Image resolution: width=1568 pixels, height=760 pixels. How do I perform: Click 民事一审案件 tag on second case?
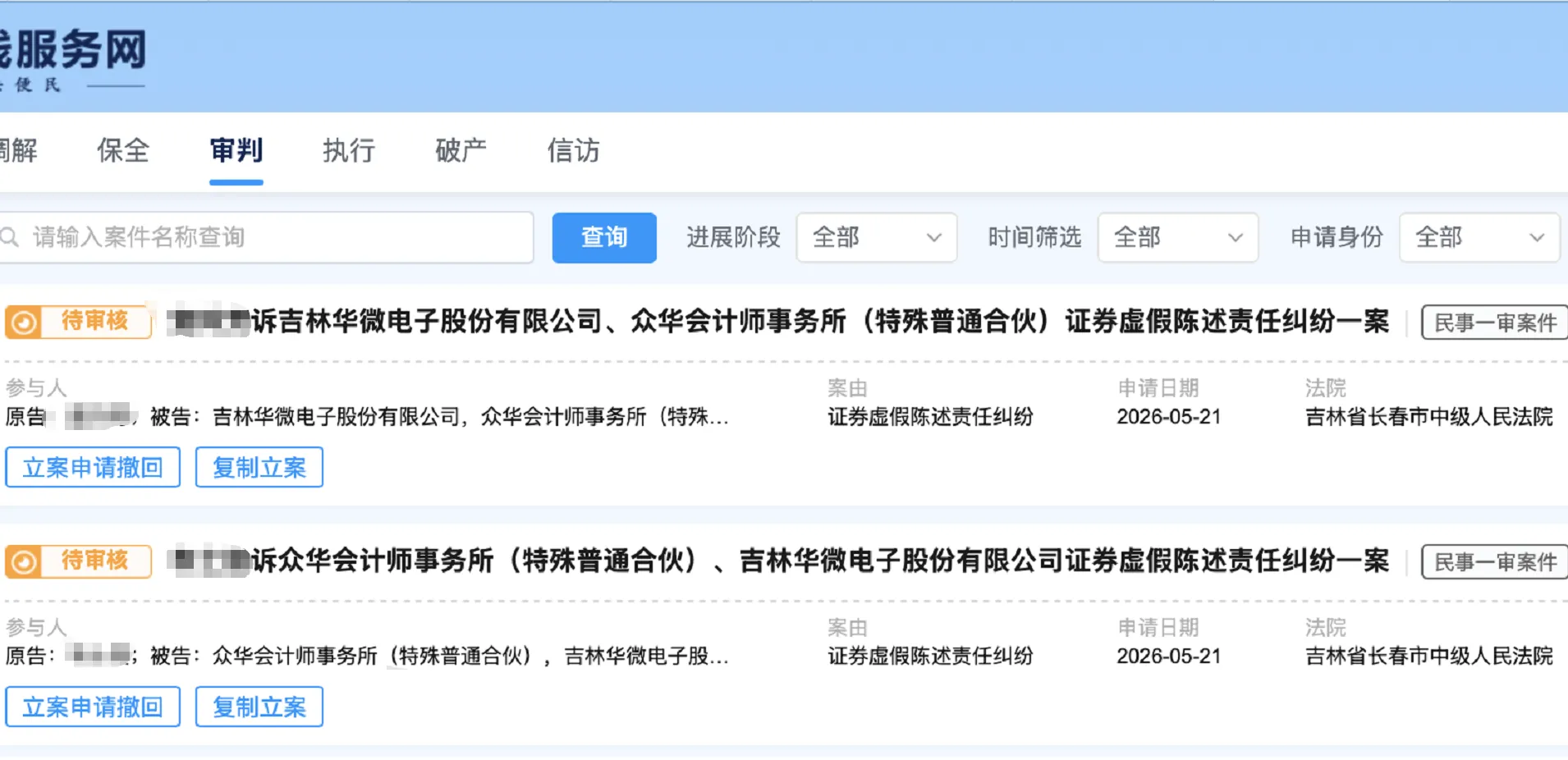coord(1495,561)
